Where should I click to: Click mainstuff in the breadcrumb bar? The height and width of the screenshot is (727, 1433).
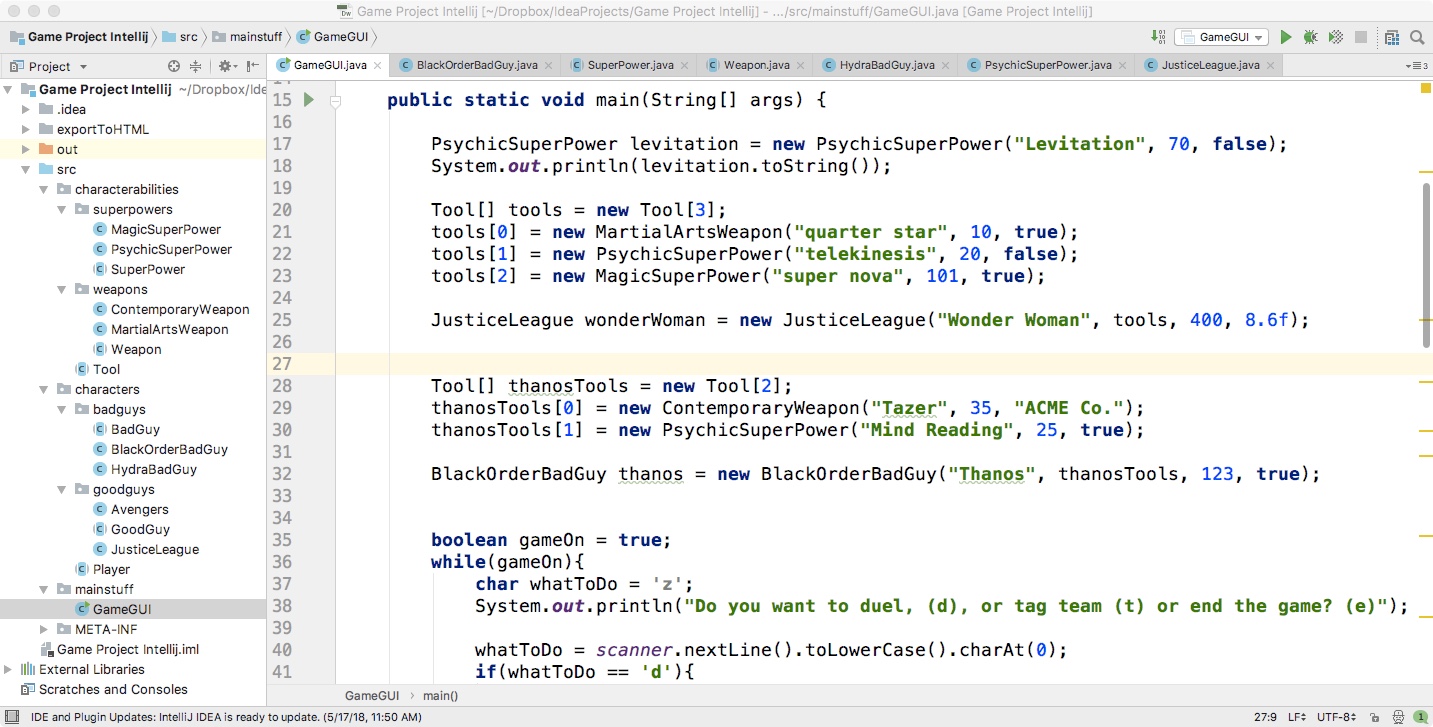coord(256,37)
